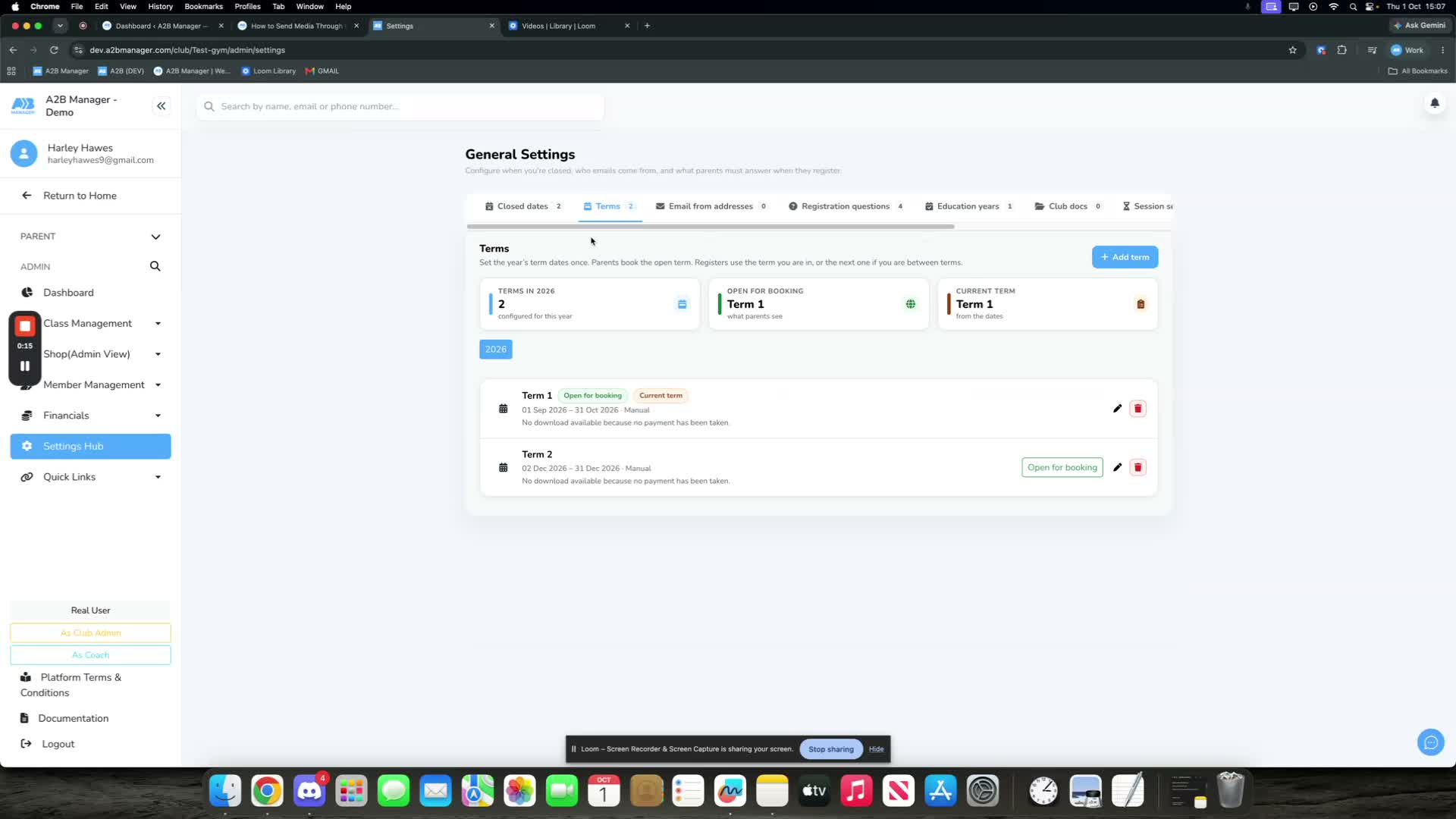The height and width of the screenshot is (819, 1456).
Task: Edit Term 1 with pencil icon
Action: (x=1117, y=409)
